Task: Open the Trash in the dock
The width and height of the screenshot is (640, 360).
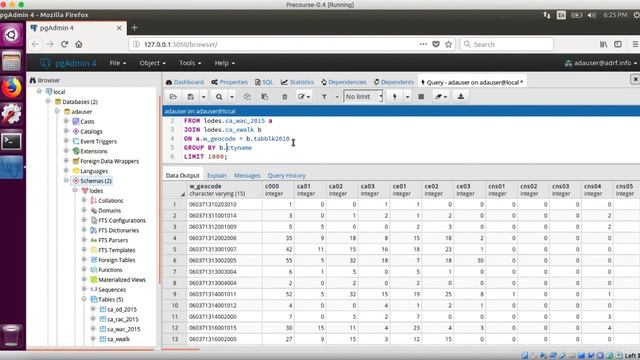Action: pos(11,335)
